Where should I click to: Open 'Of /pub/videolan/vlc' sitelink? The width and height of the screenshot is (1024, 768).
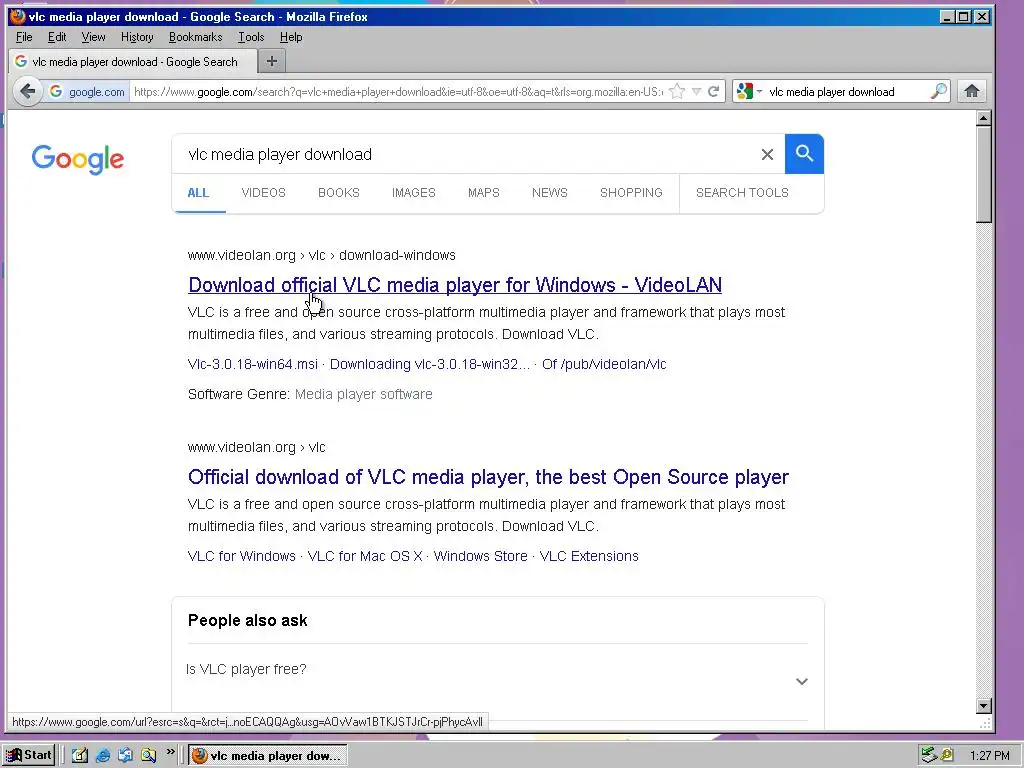pyautogui.click(x=604, y=364)
